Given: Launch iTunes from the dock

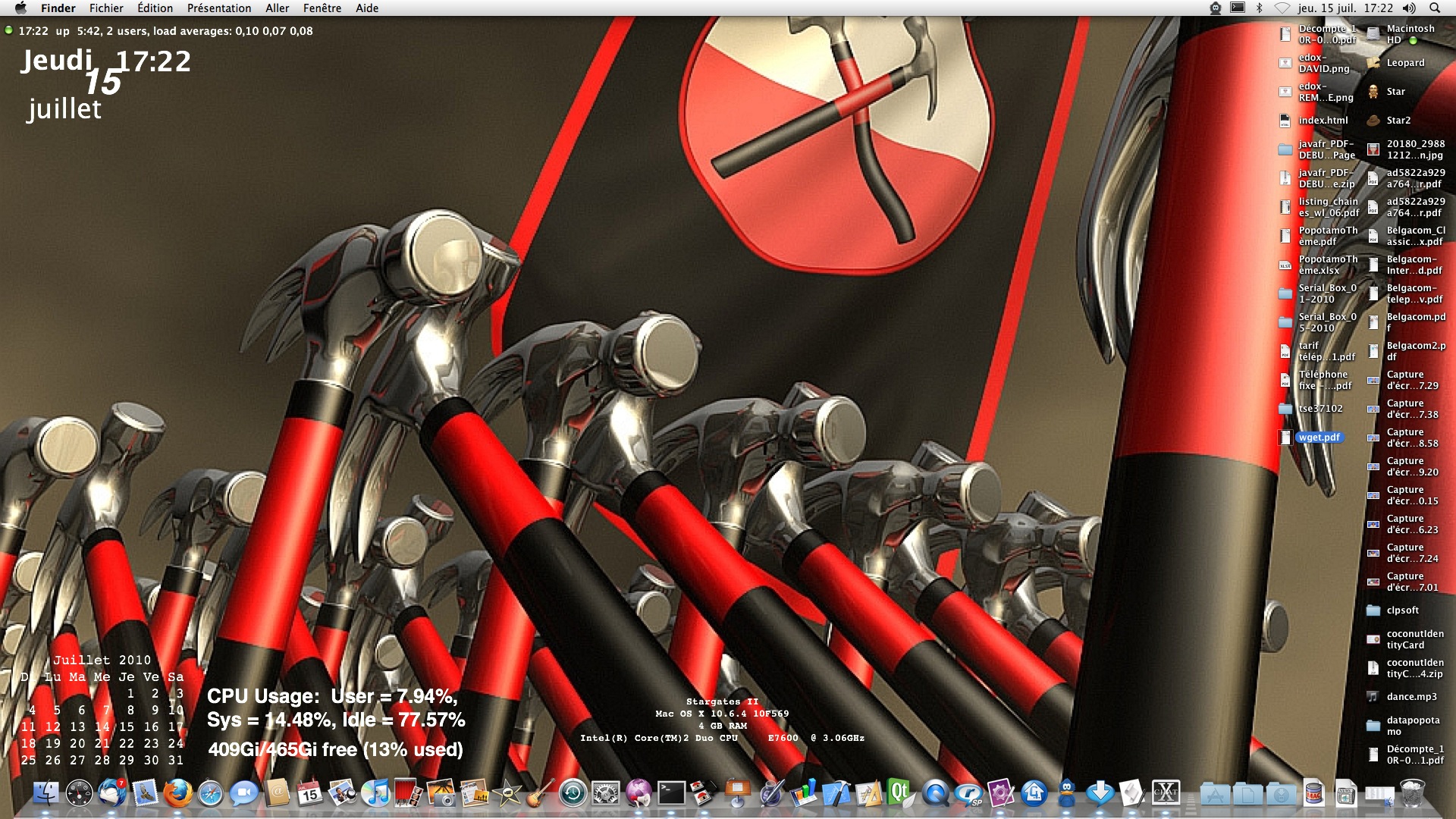Looking at the screenshot, I should [375, 793].
